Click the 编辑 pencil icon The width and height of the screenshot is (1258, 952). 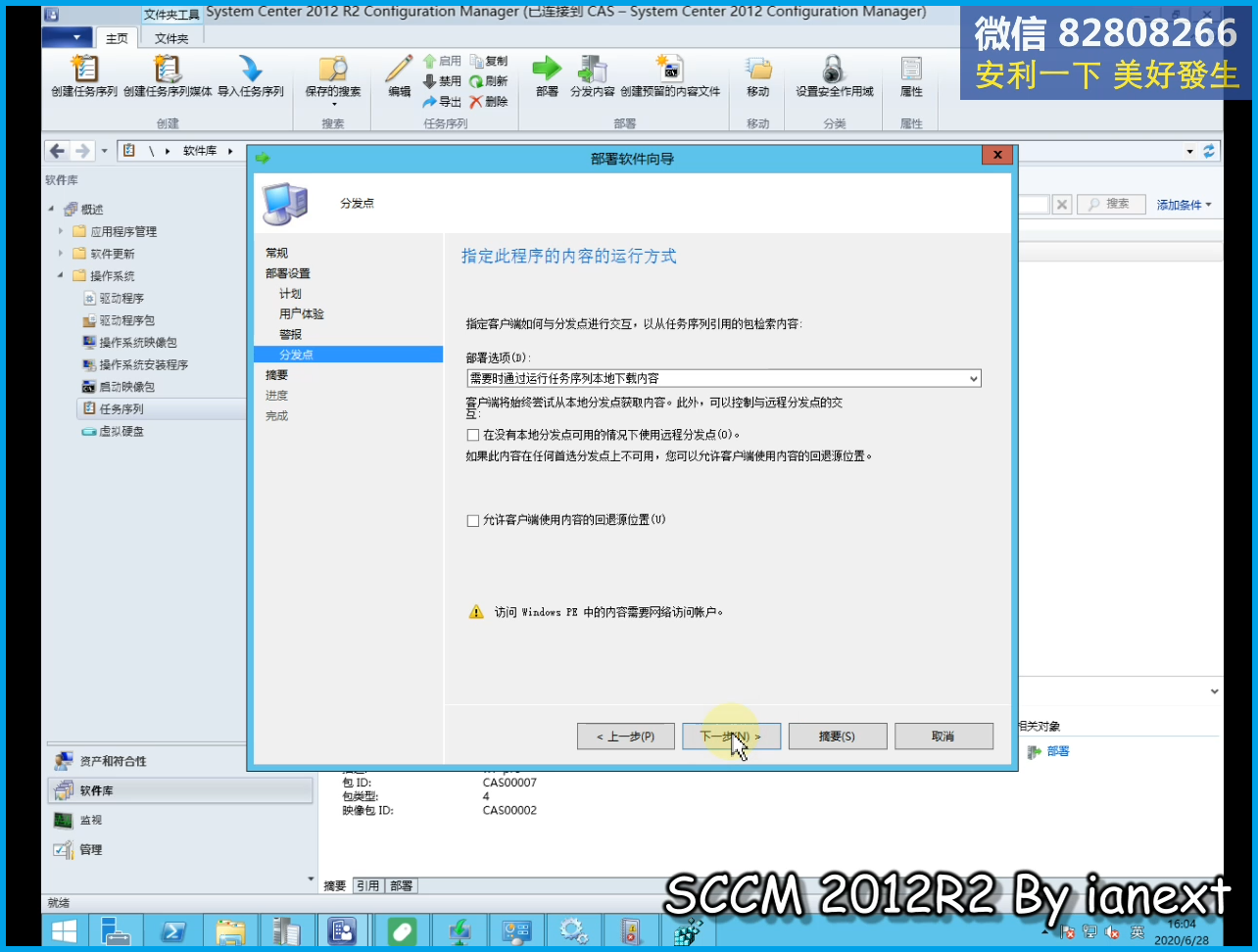click(x=399, y=69)
